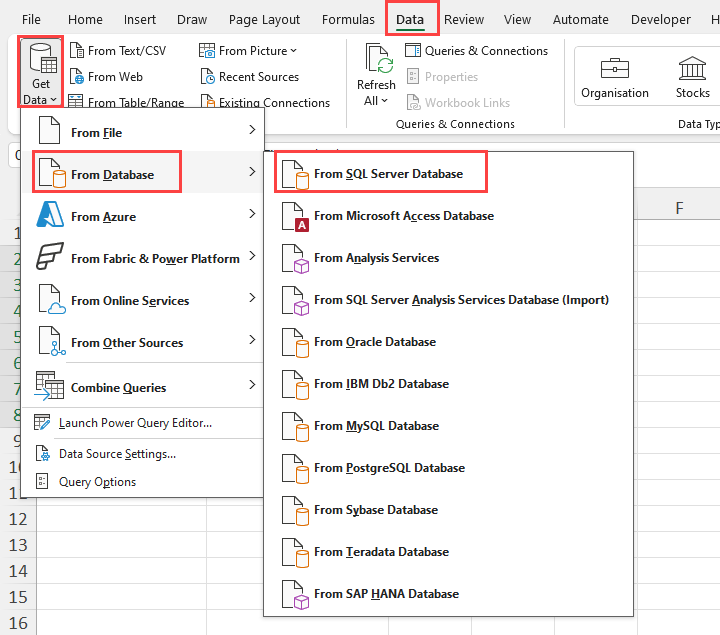This screenshot has height=635, width=720.
Task: Expand the From Other Sources arrow
Action: 252,340
